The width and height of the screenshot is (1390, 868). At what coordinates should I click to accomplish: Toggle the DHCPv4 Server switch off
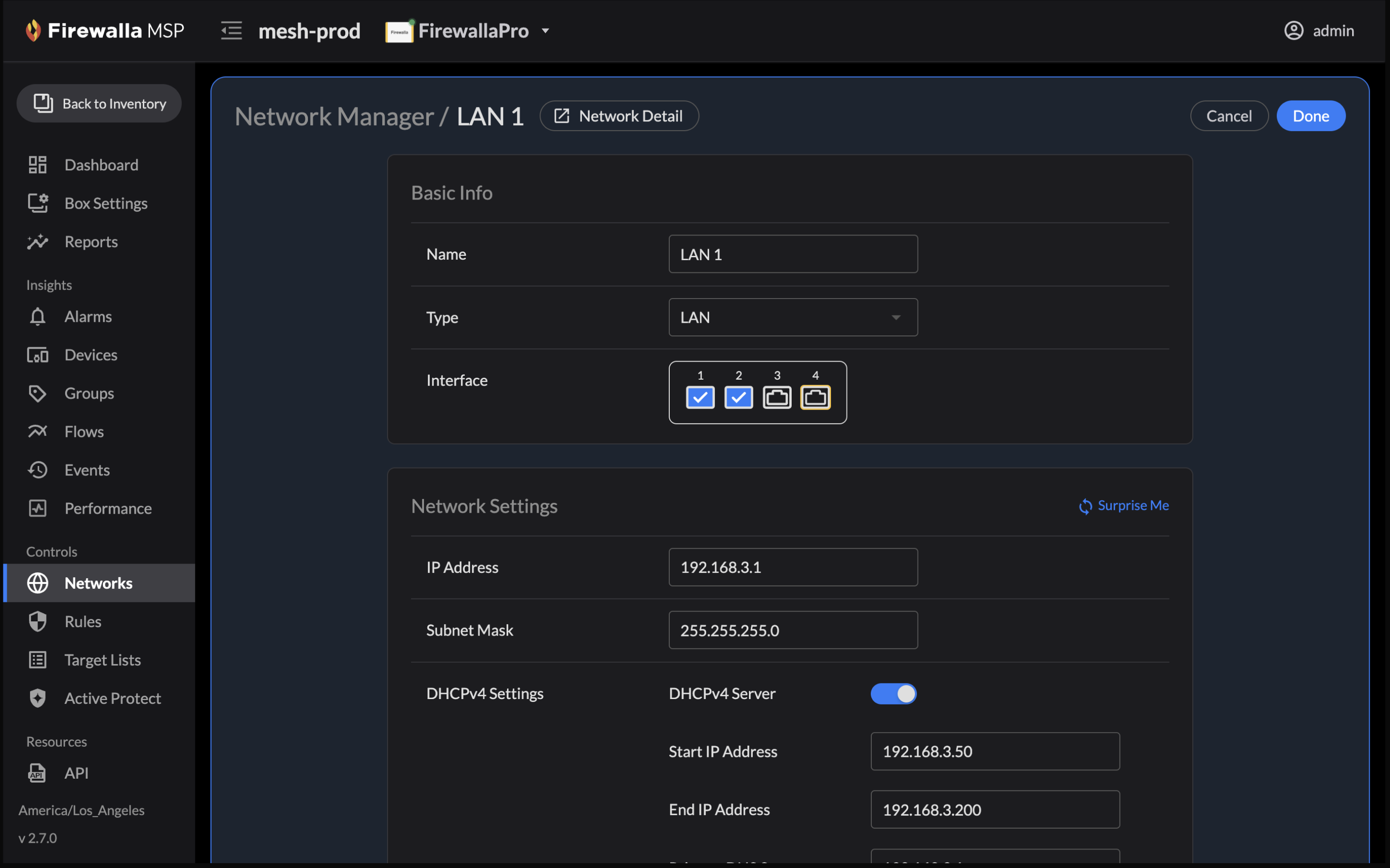click(x=893, y=694)
